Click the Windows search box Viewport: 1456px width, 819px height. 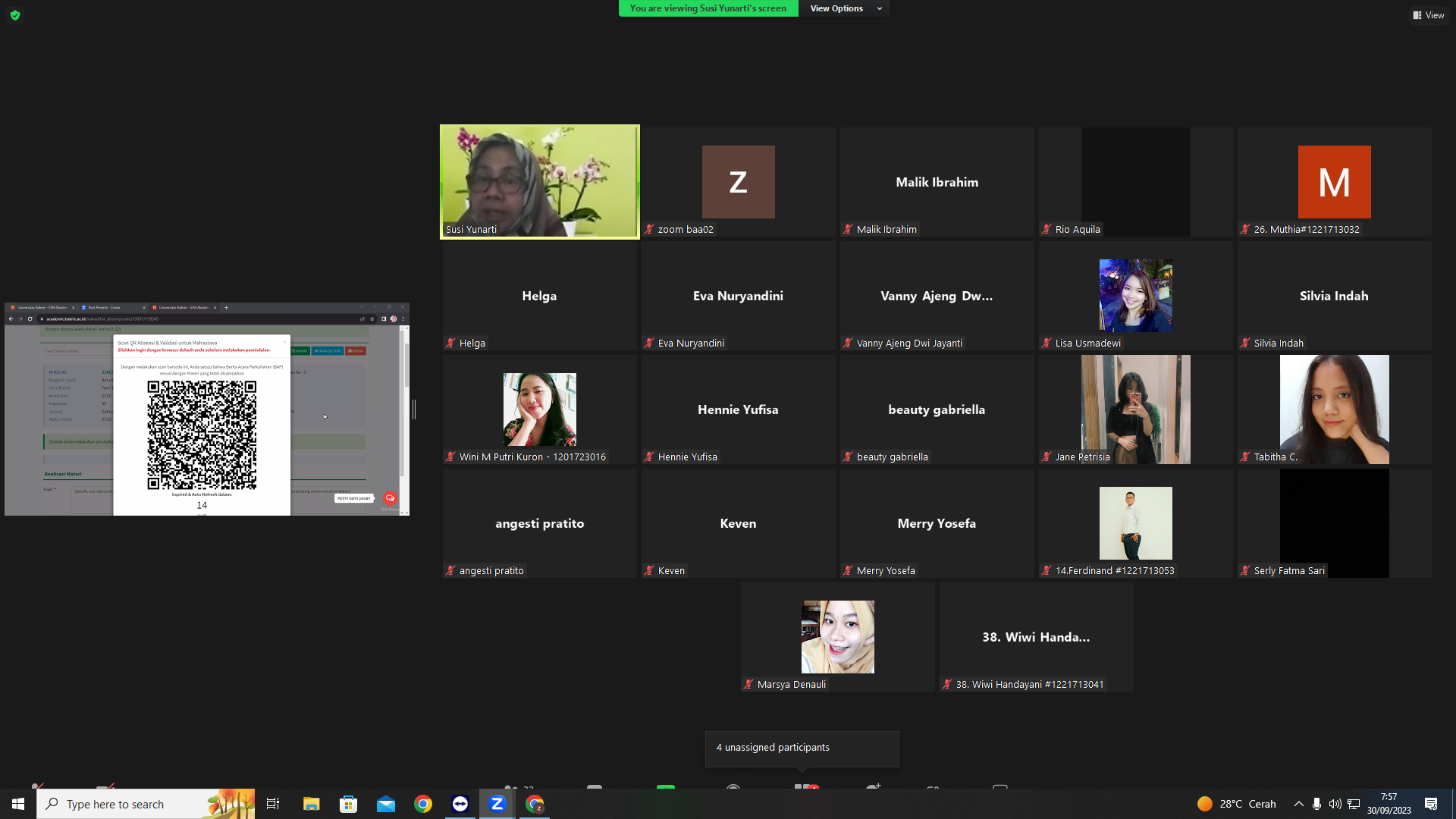click(x=146, y=804)
